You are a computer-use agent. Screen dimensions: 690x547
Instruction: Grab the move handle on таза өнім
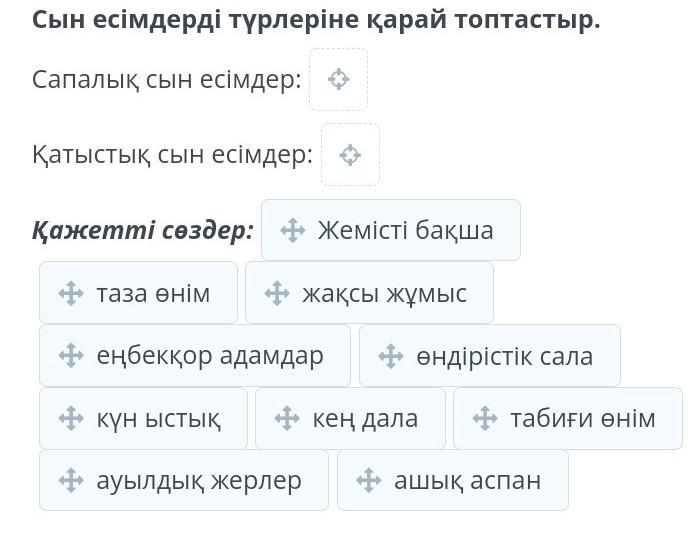(71, 294)
